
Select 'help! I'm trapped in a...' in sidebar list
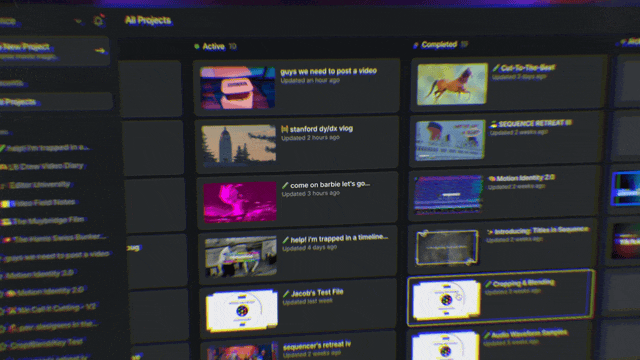(x=48, y=148)
